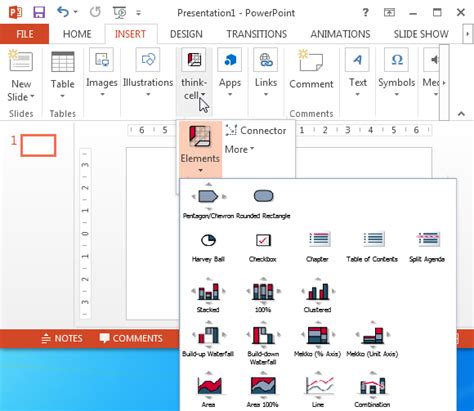Image resolution: width=474 pixels, height=411 pixels.
Task: Show more ribbon groups beside Media
Action: [444, 82]
